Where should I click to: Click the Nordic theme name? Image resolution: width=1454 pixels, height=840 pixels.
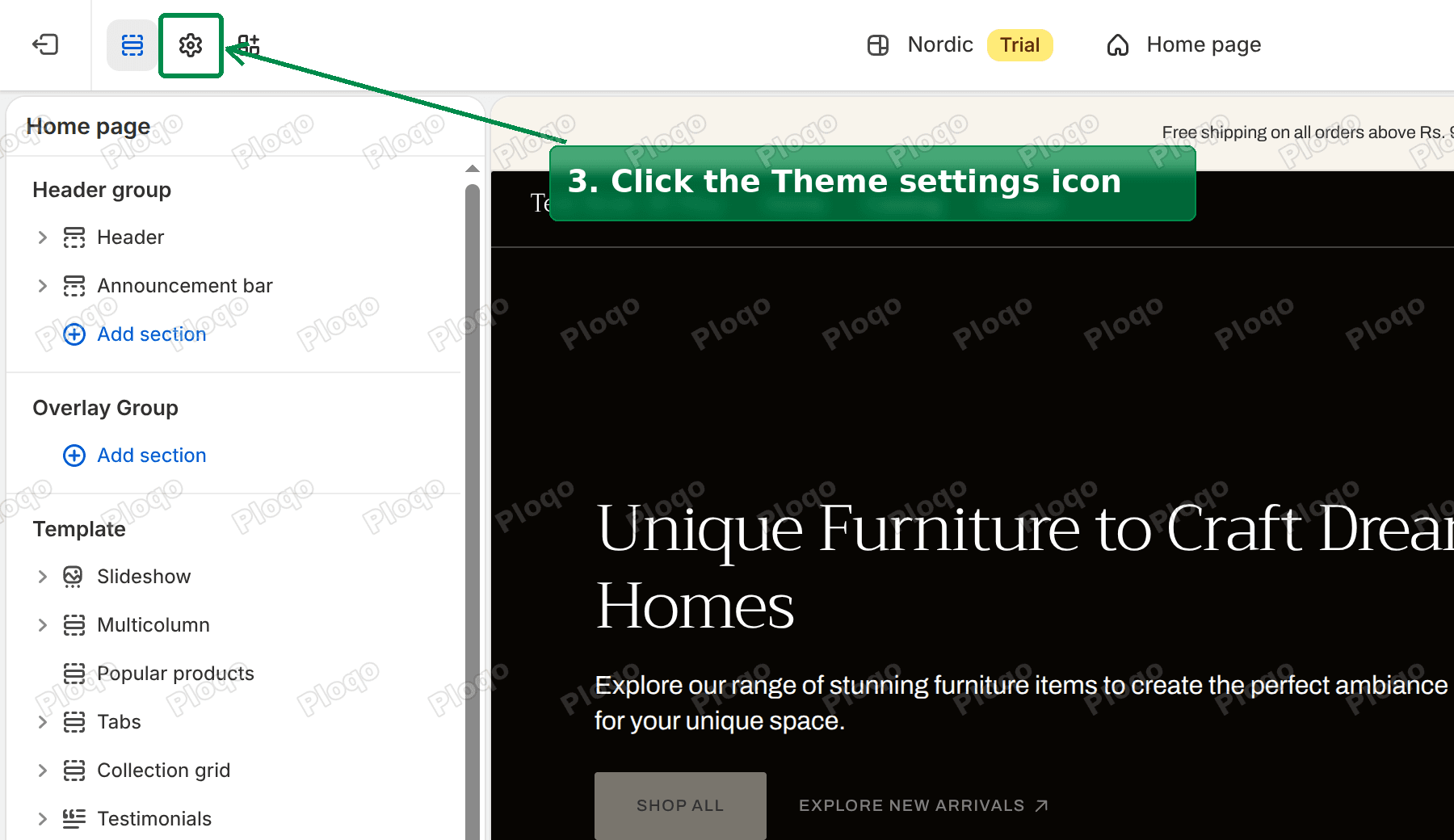click(940, 44)
